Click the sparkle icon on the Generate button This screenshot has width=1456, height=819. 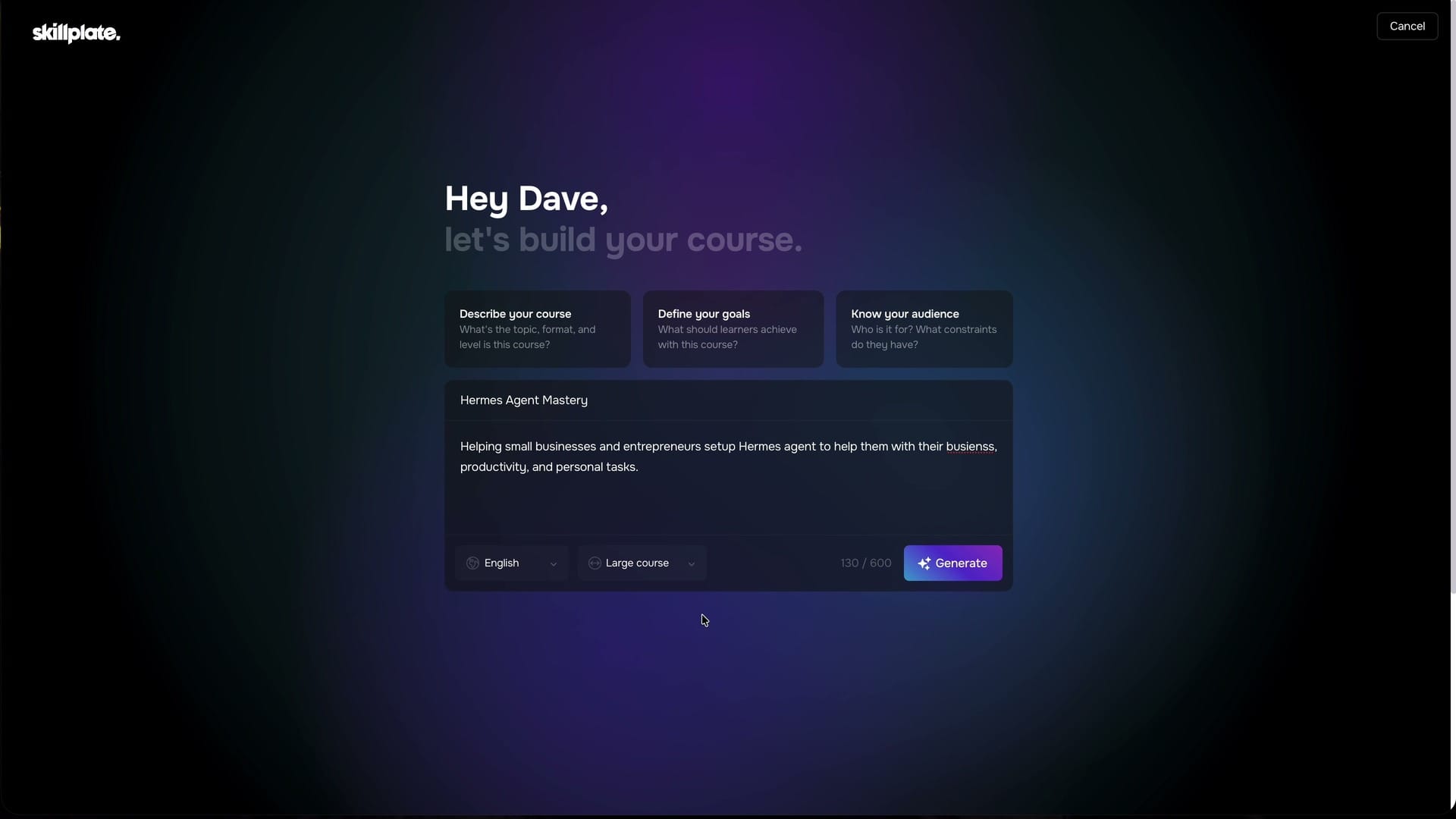(x=924, y=563)
